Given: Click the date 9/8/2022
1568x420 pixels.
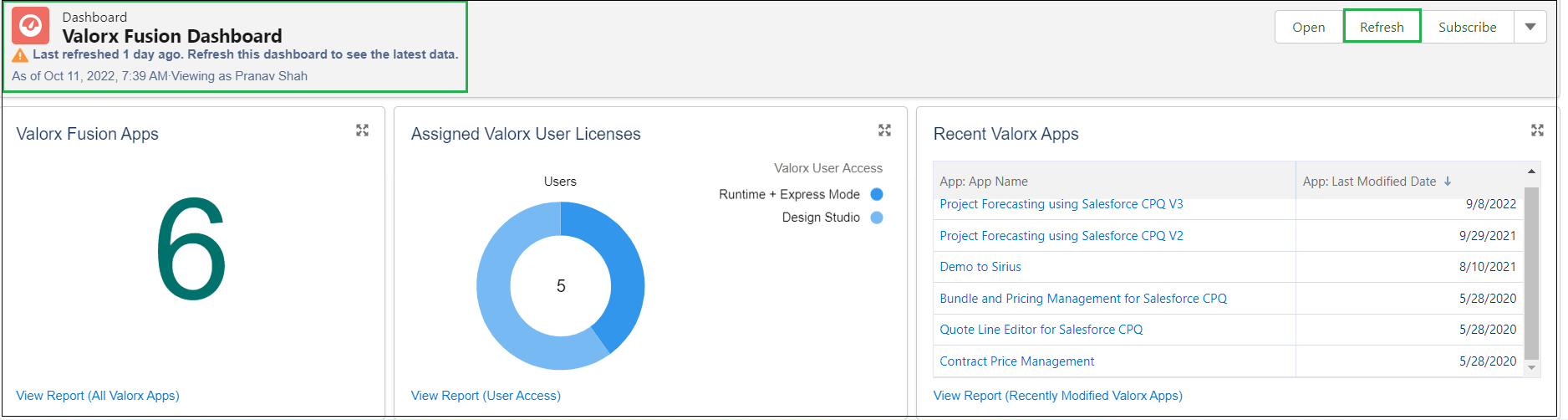Looking at the screenshot, I should pyautogui.click(x=1491, y=204).
